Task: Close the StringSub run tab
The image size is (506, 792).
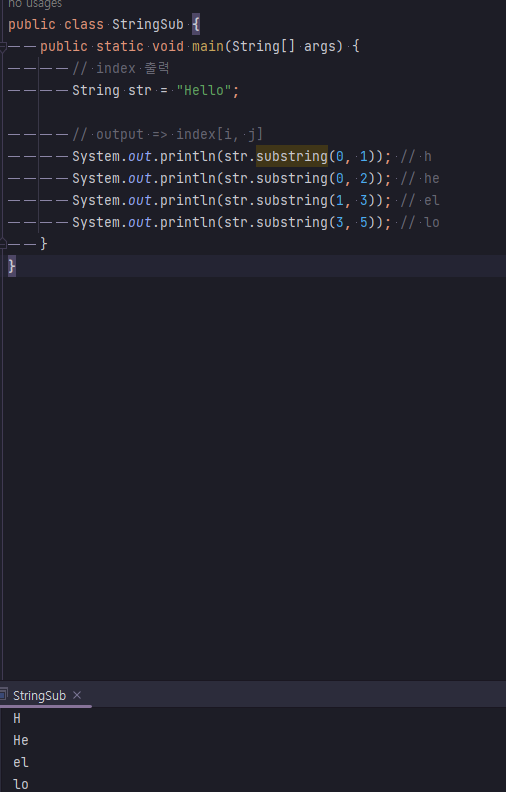Action: [x=77, y=696]
